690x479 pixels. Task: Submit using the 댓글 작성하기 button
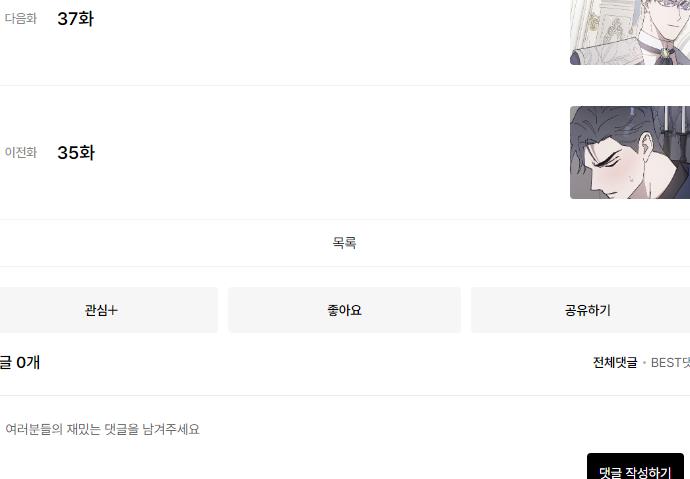[635, 466]
